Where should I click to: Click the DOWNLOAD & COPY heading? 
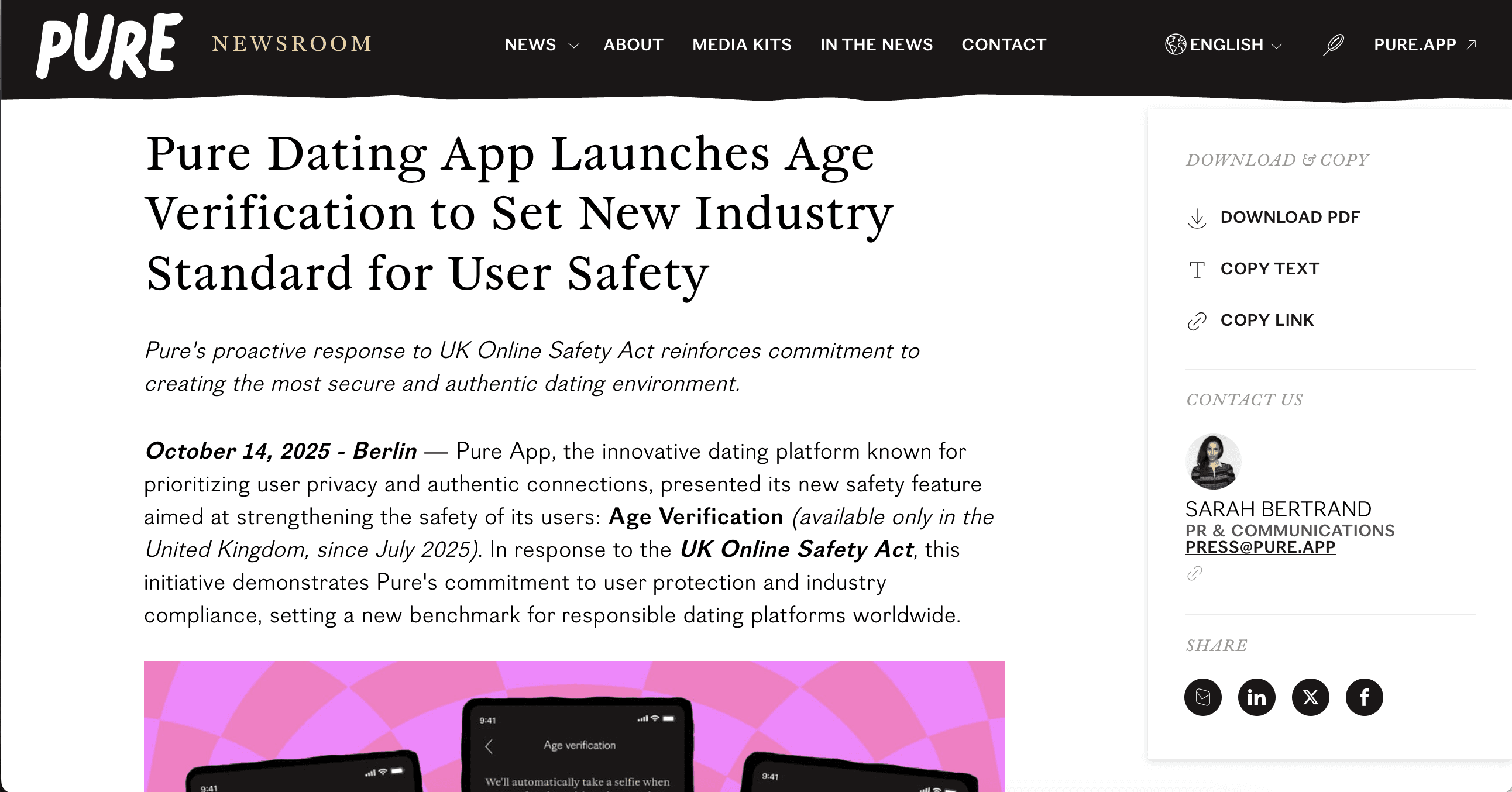[1277, 160]
